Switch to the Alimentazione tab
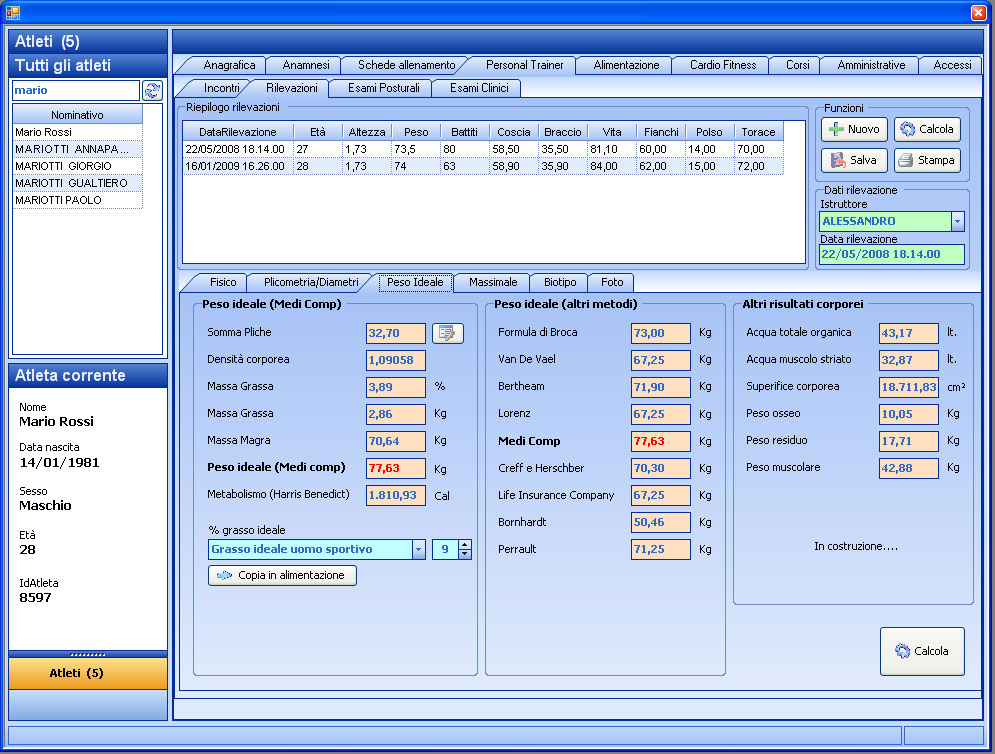995x754 pixels. point(626,65)
